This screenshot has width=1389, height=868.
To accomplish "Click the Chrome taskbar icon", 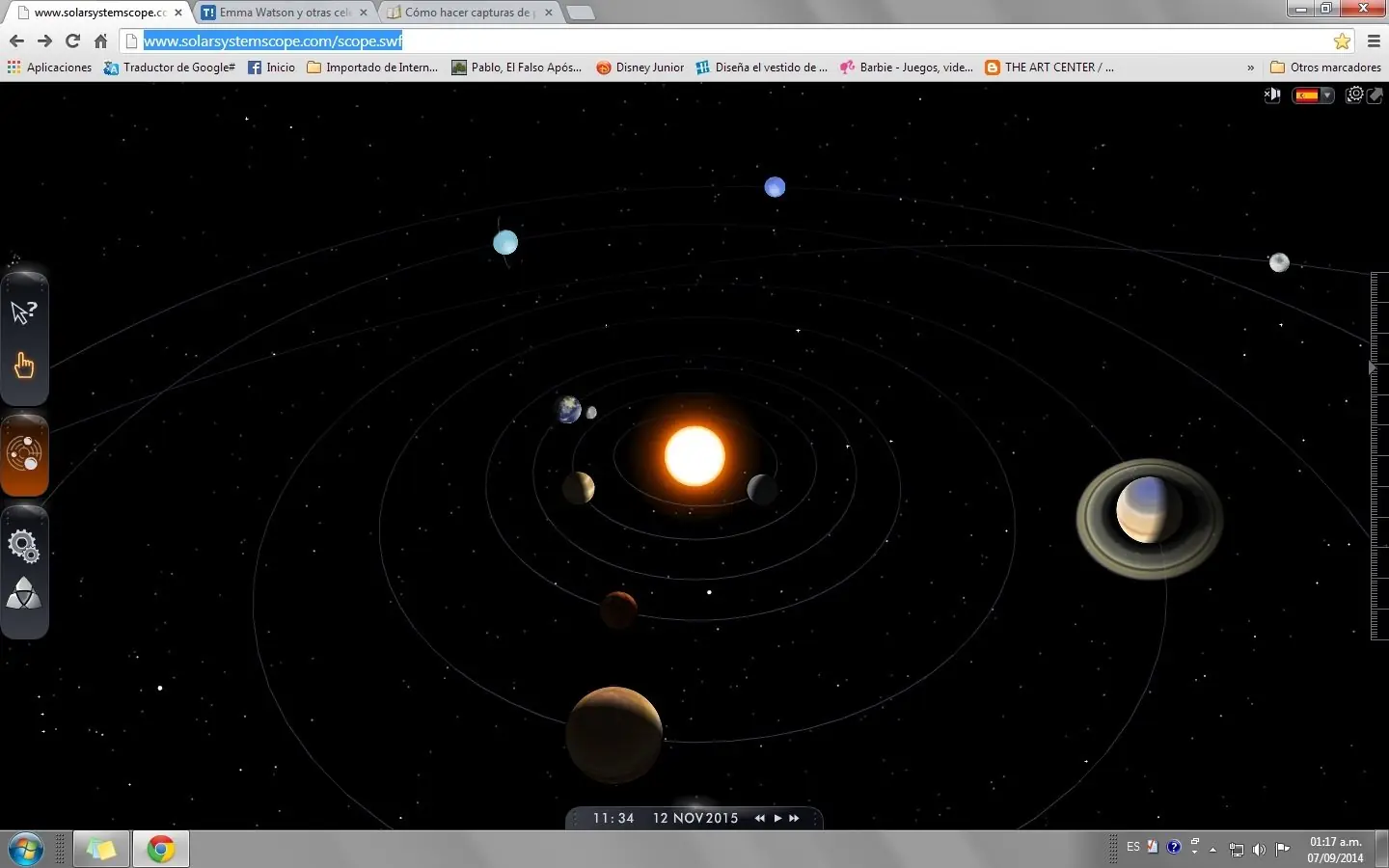I will (161, 849).
